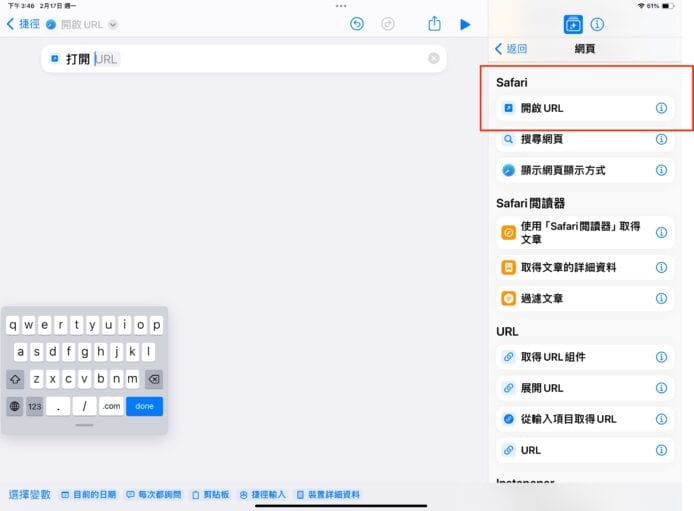Run the shortcut with play button
This screenshot has width=694, height=511.
point(465,24)
